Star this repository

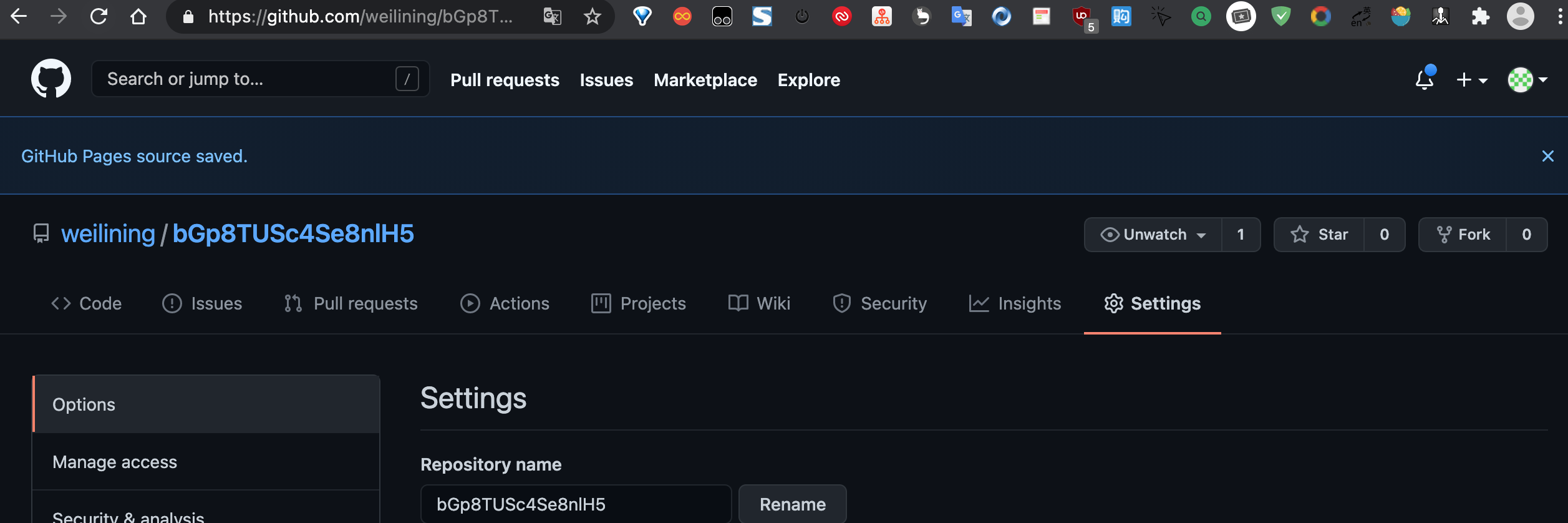1319,235
